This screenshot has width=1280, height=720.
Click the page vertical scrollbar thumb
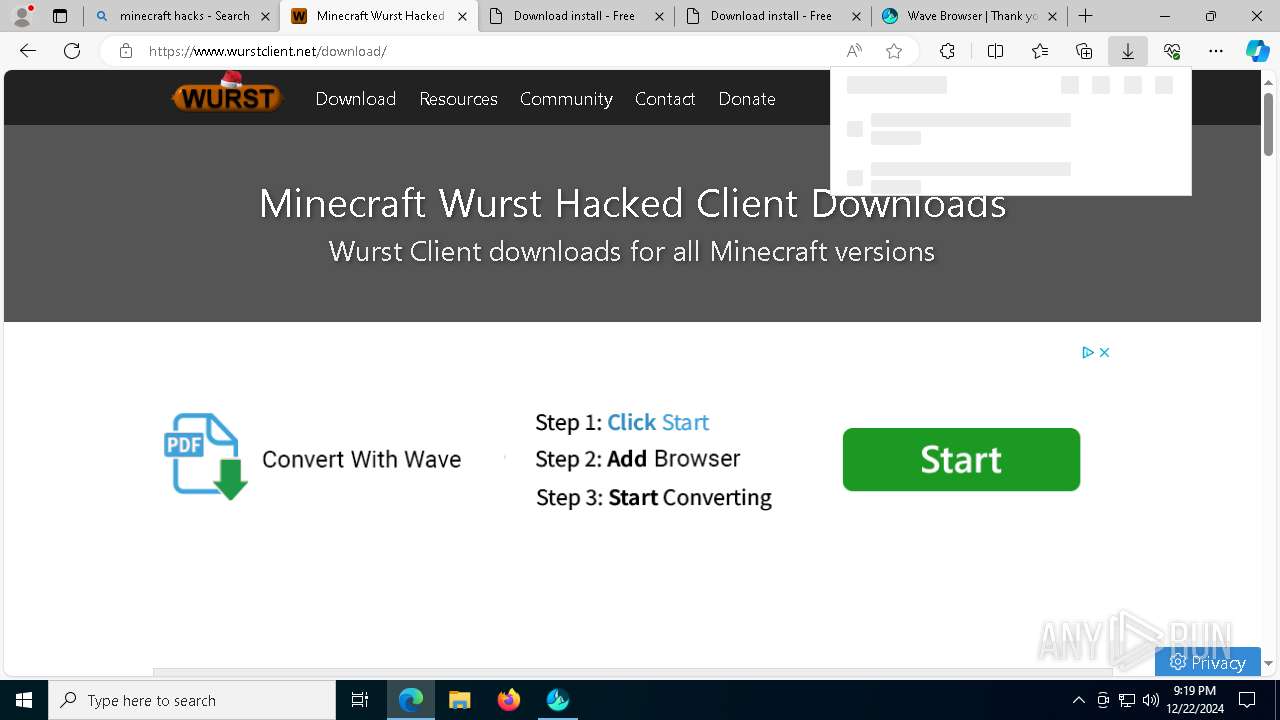click(1268, 124)
